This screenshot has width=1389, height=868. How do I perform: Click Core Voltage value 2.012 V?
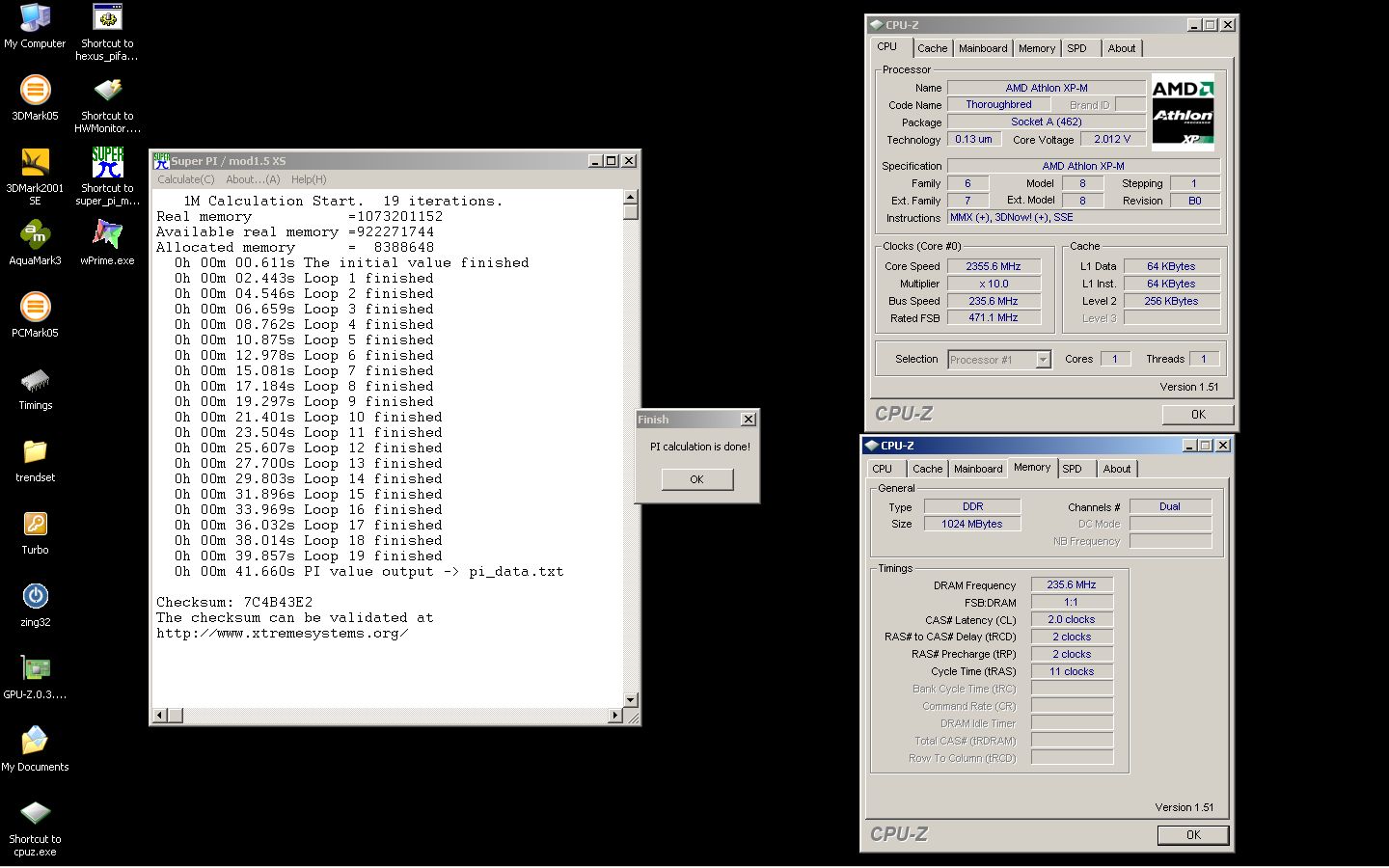point(1112,139)
